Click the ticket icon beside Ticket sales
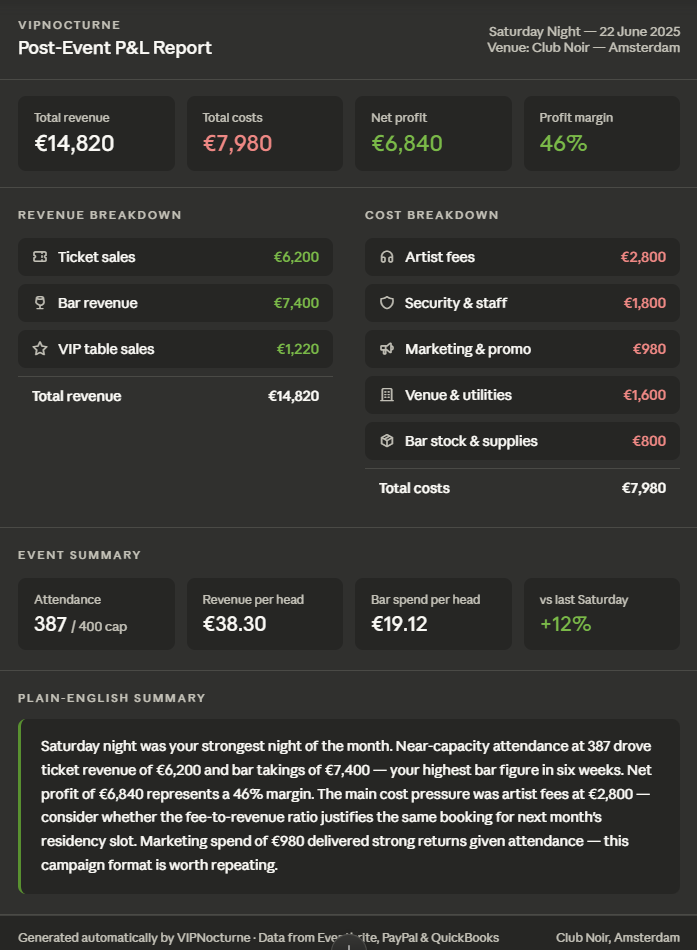 click(x=40, y=257)
